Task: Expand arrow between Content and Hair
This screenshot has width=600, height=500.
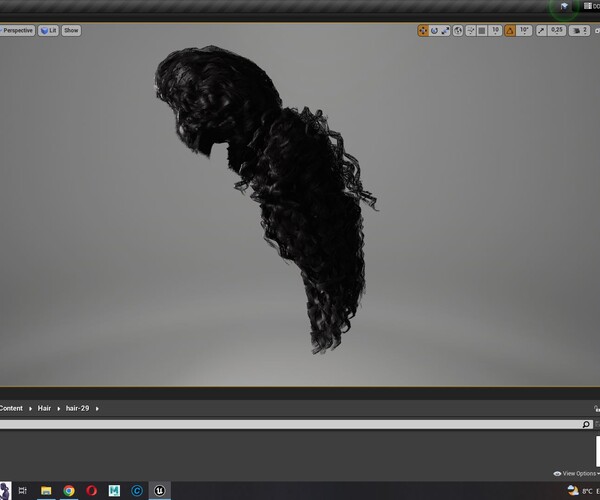Action: pyautogui.click(x=30, y=409)
